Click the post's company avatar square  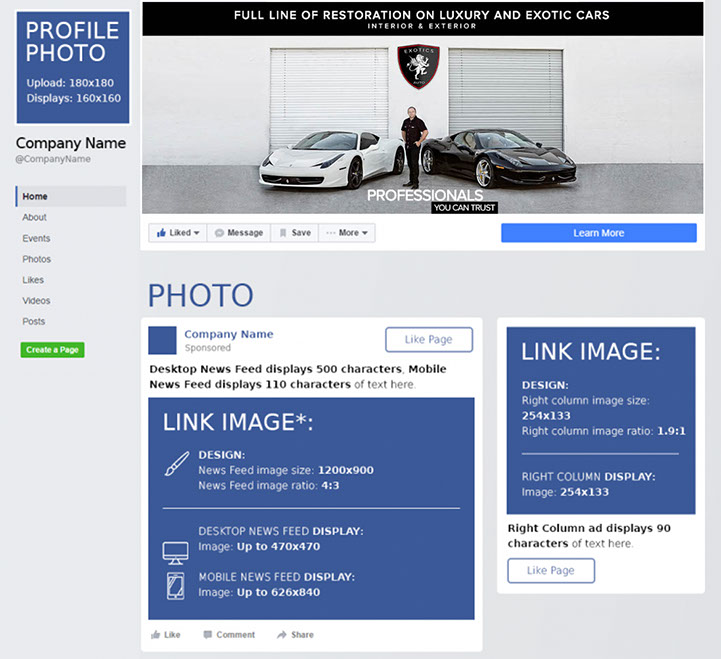click(162, 340)
